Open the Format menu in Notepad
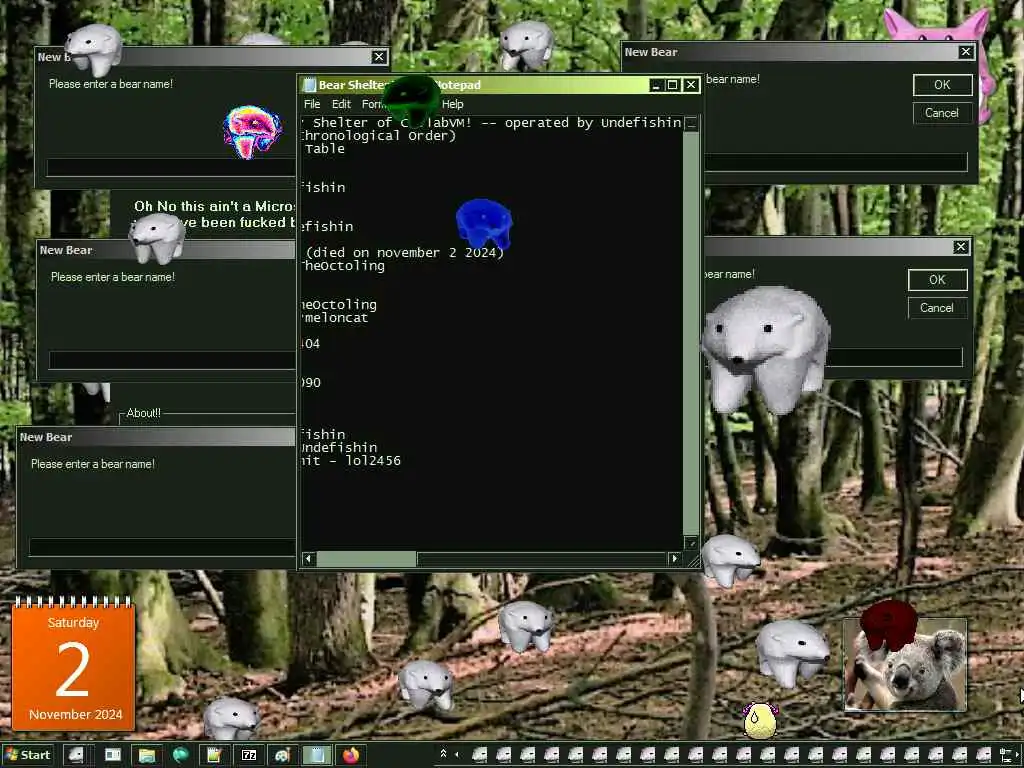The height and width of the screenshot is (768, 1024). coord(373,104)
